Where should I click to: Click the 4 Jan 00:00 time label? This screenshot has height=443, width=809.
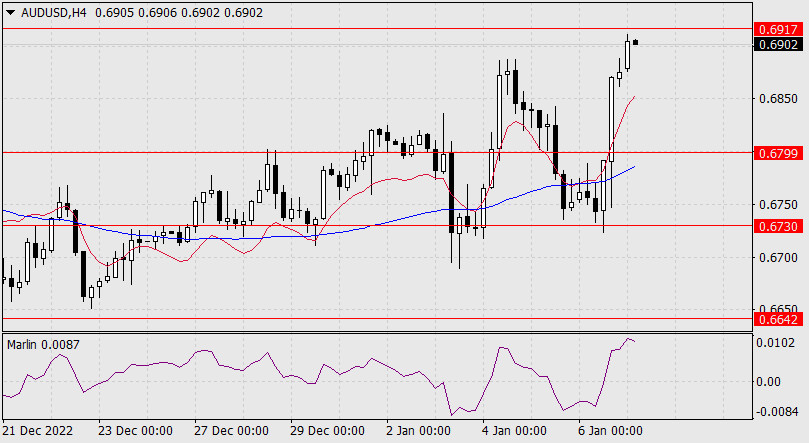tap(514, 431)
